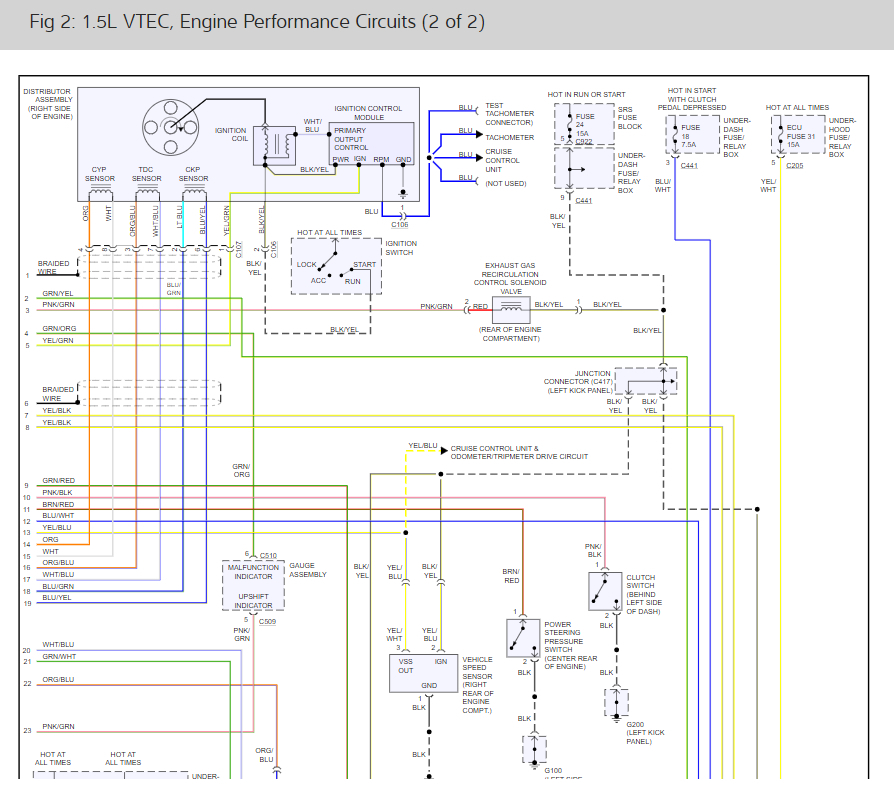Click the TDC Sensor label

146,174
